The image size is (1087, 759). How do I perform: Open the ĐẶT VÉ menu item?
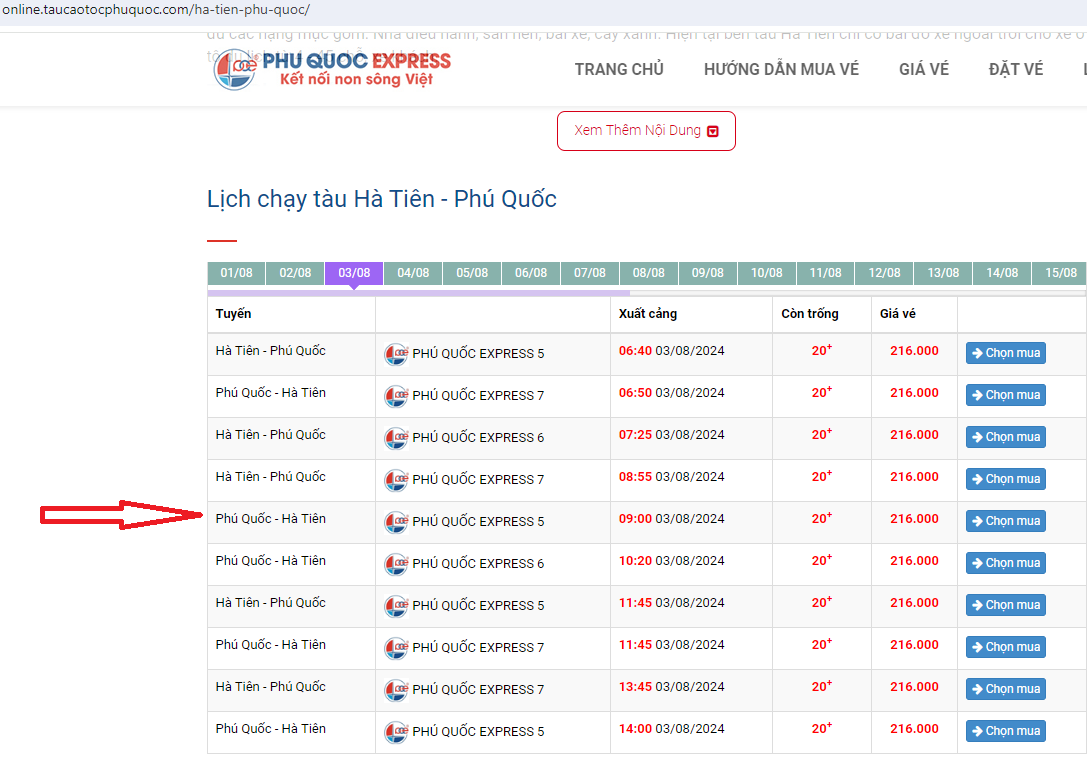tap(1016, 69)
